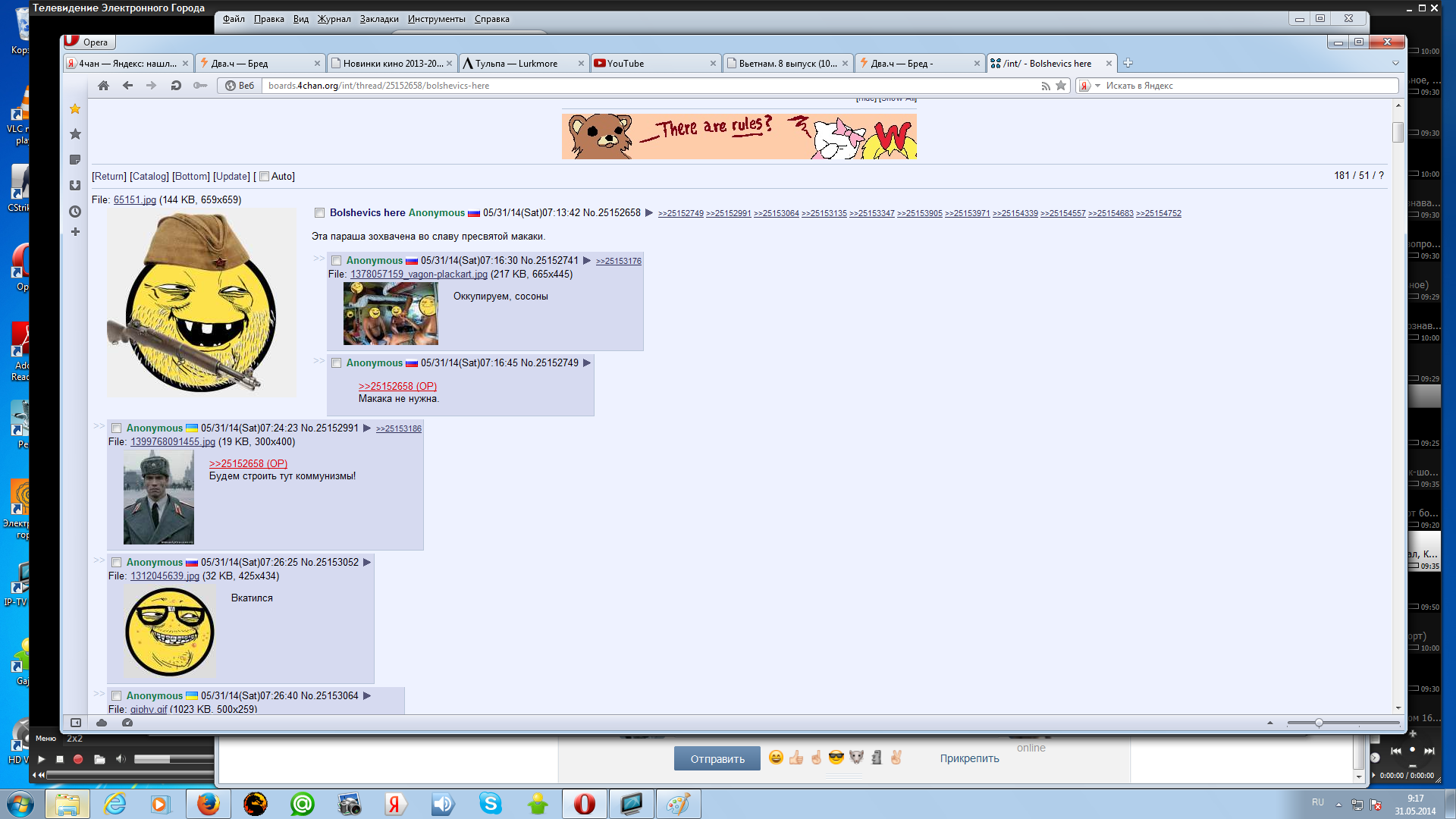
Task: Adjust the zoom slider in the status bar
Action: tap(1319, 723)
